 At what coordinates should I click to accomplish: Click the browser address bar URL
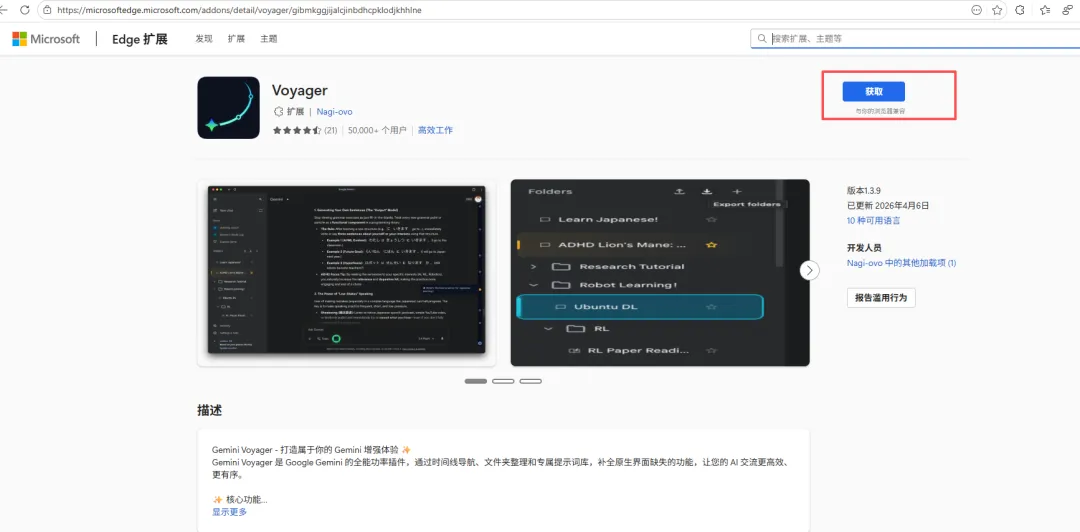pyautogui.click(x=240, y=10)
